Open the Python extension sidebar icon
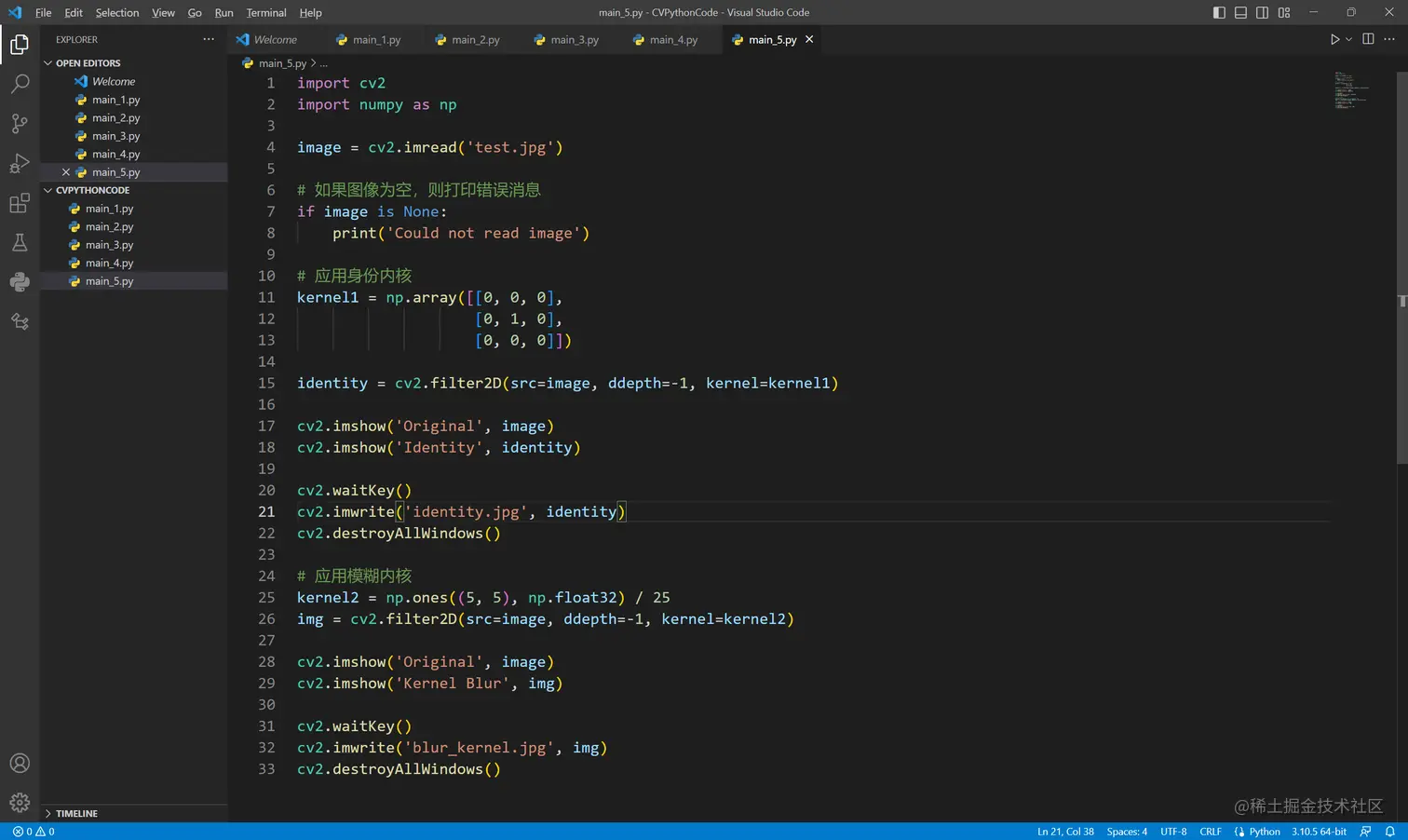 coord(20,282)
